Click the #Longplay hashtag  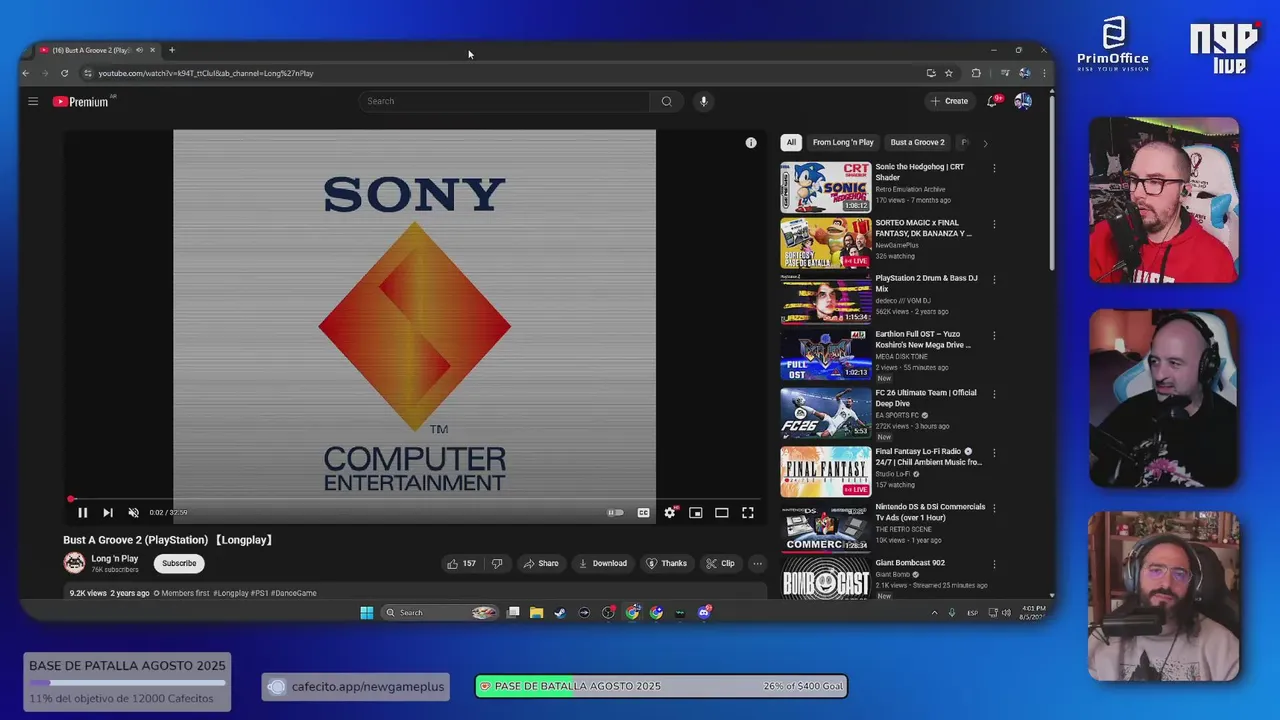[x=231, y=593]
